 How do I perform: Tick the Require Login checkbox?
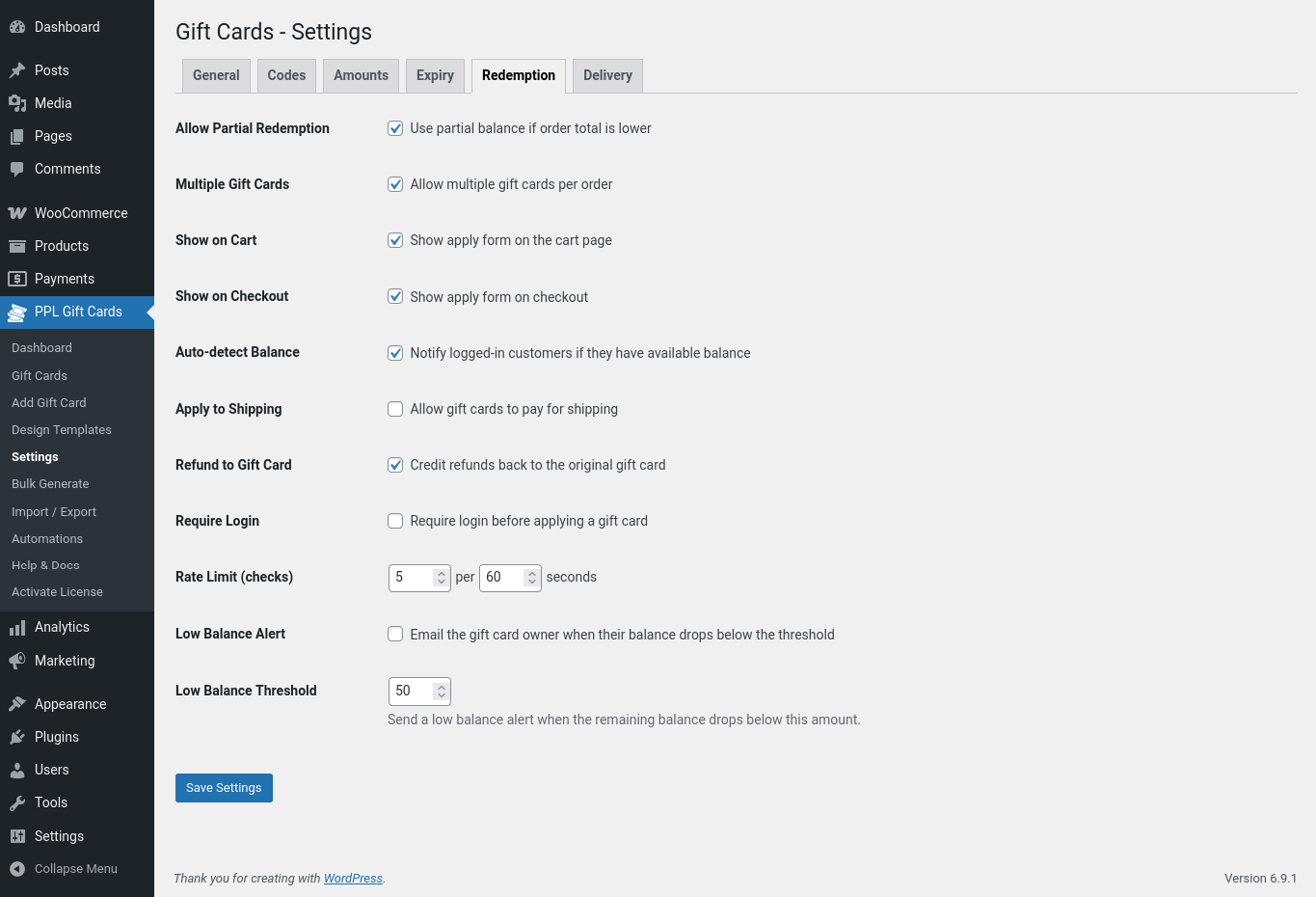click(x=395, y=521)
